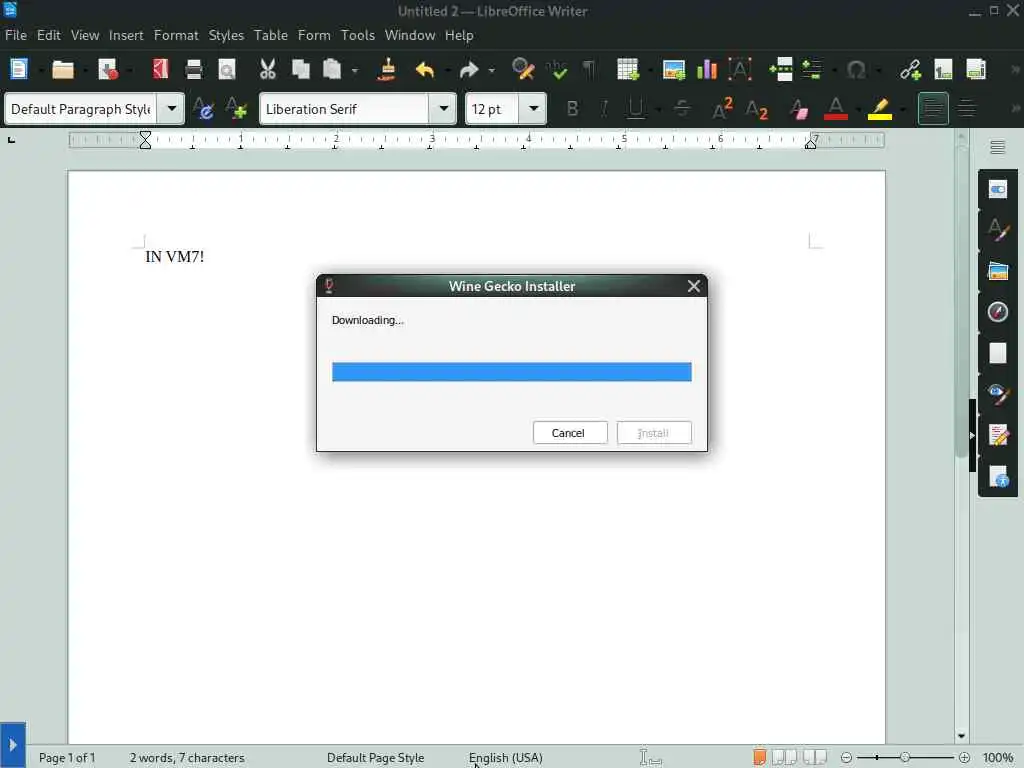Viewport: 1024px width, 768px height.
Task: Open the paste options arrow
Action: point(355,70)
